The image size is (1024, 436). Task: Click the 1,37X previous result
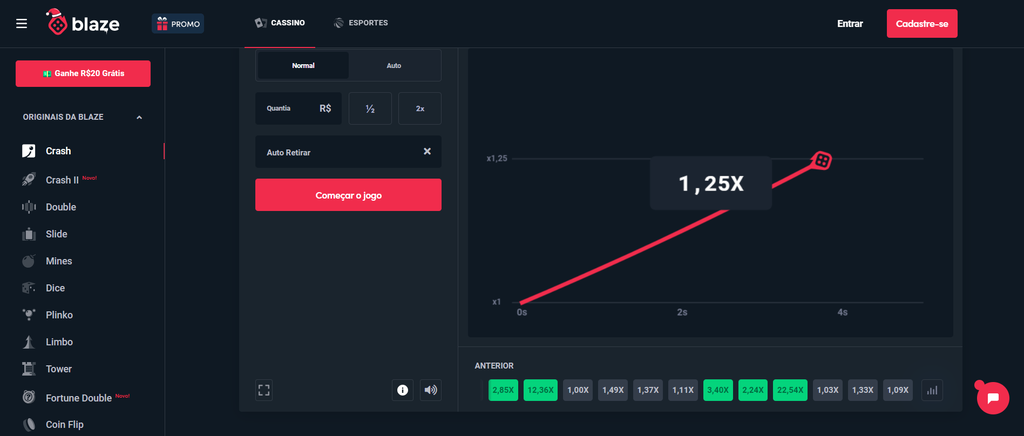point(648,390)
